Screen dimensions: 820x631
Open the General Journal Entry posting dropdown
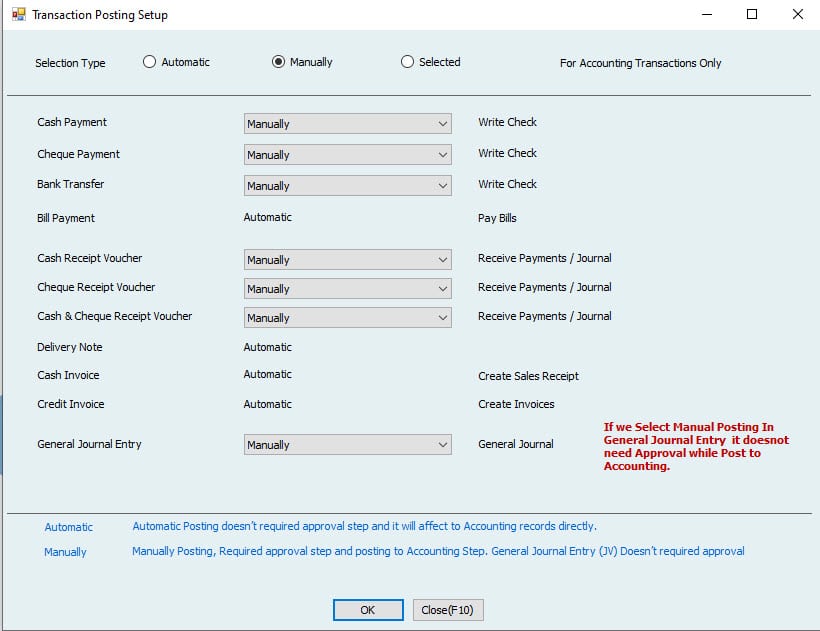[x=348, y=445]
